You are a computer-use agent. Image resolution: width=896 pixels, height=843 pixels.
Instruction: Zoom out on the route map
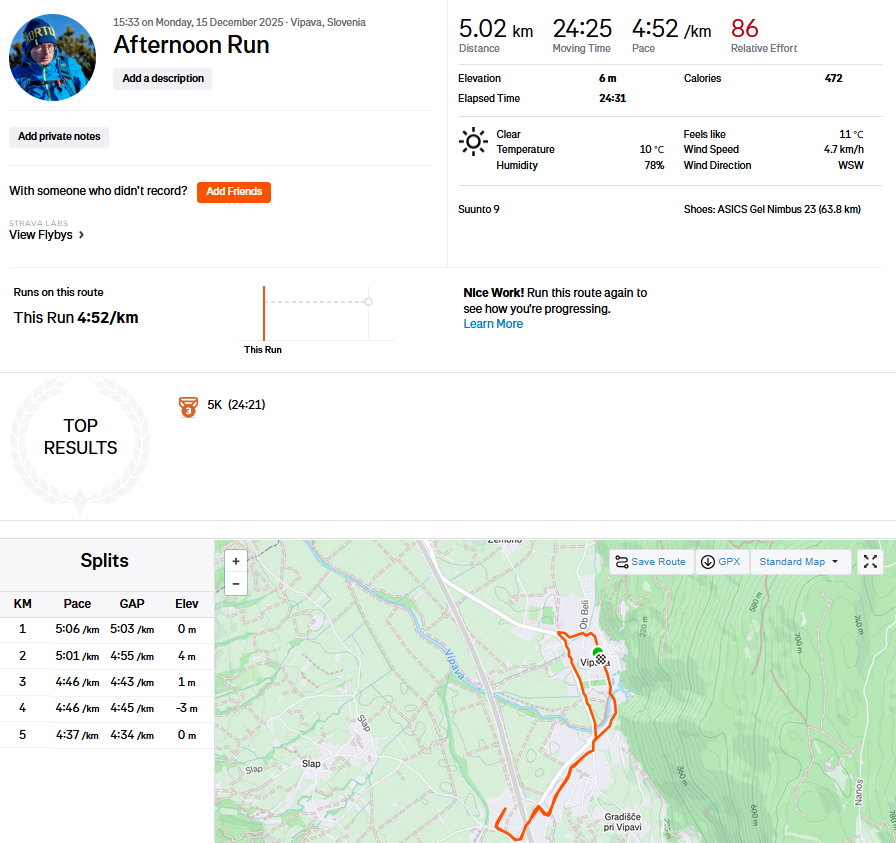click(236, 584)
